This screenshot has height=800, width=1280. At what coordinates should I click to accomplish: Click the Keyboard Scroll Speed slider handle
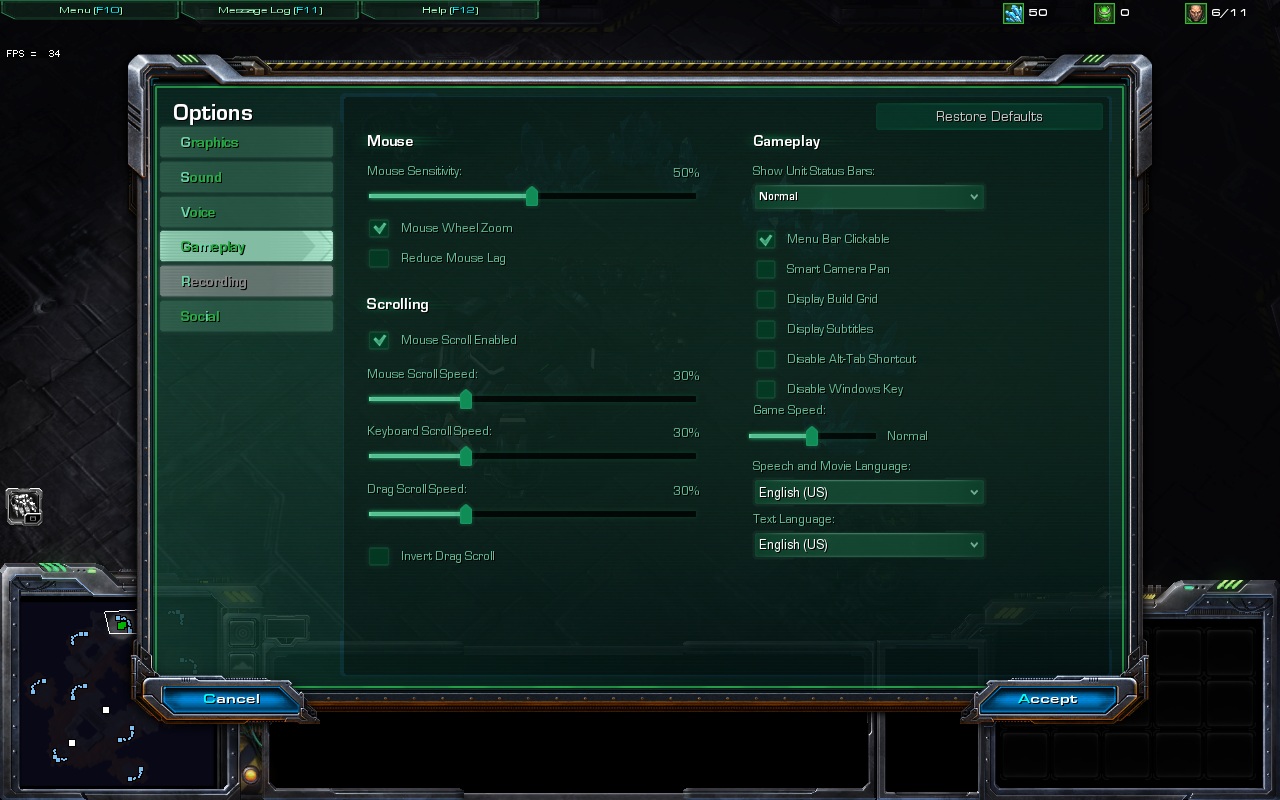pos(466,456)
